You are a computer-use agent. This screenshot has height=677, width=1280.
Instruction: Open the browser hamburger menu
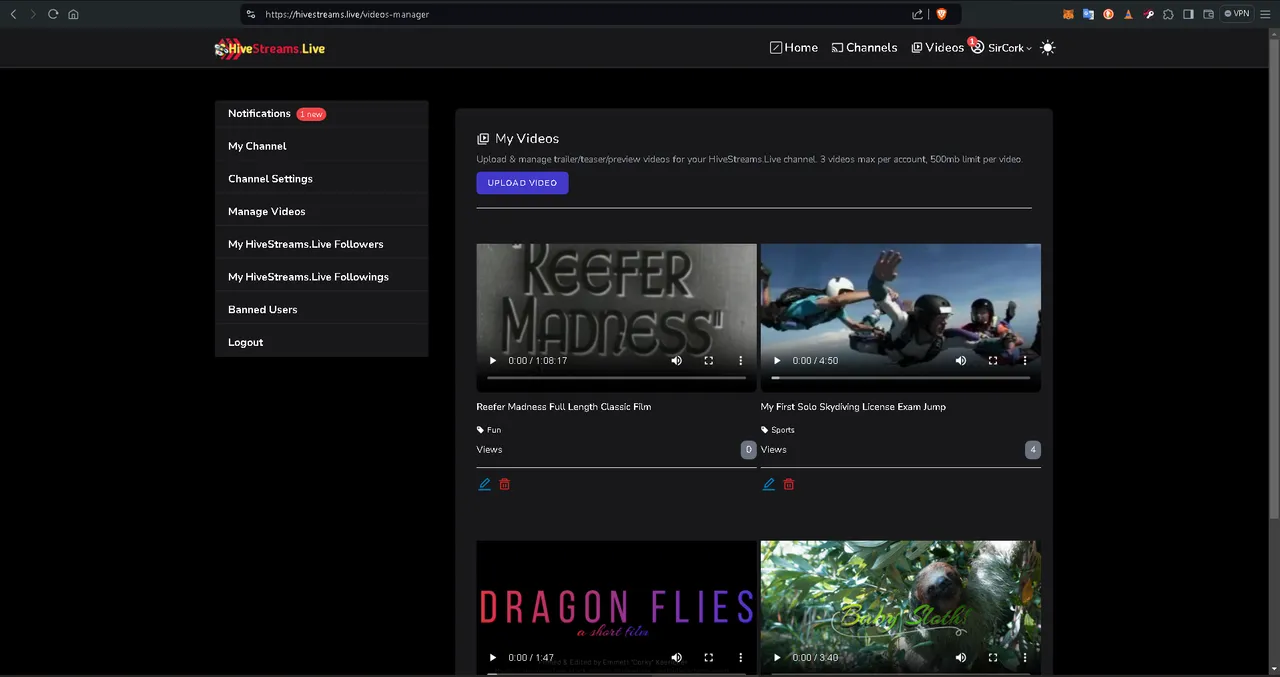click(1266, 14)
